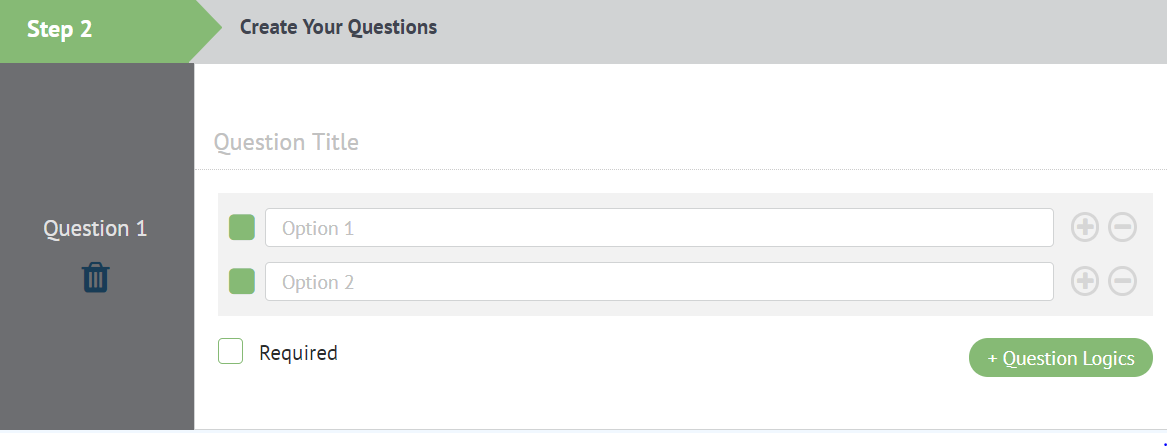This screenshot has width=1167, height=446.
Task: Remove Option 2 using the minus icon
Action: [x=1123, y=282]
